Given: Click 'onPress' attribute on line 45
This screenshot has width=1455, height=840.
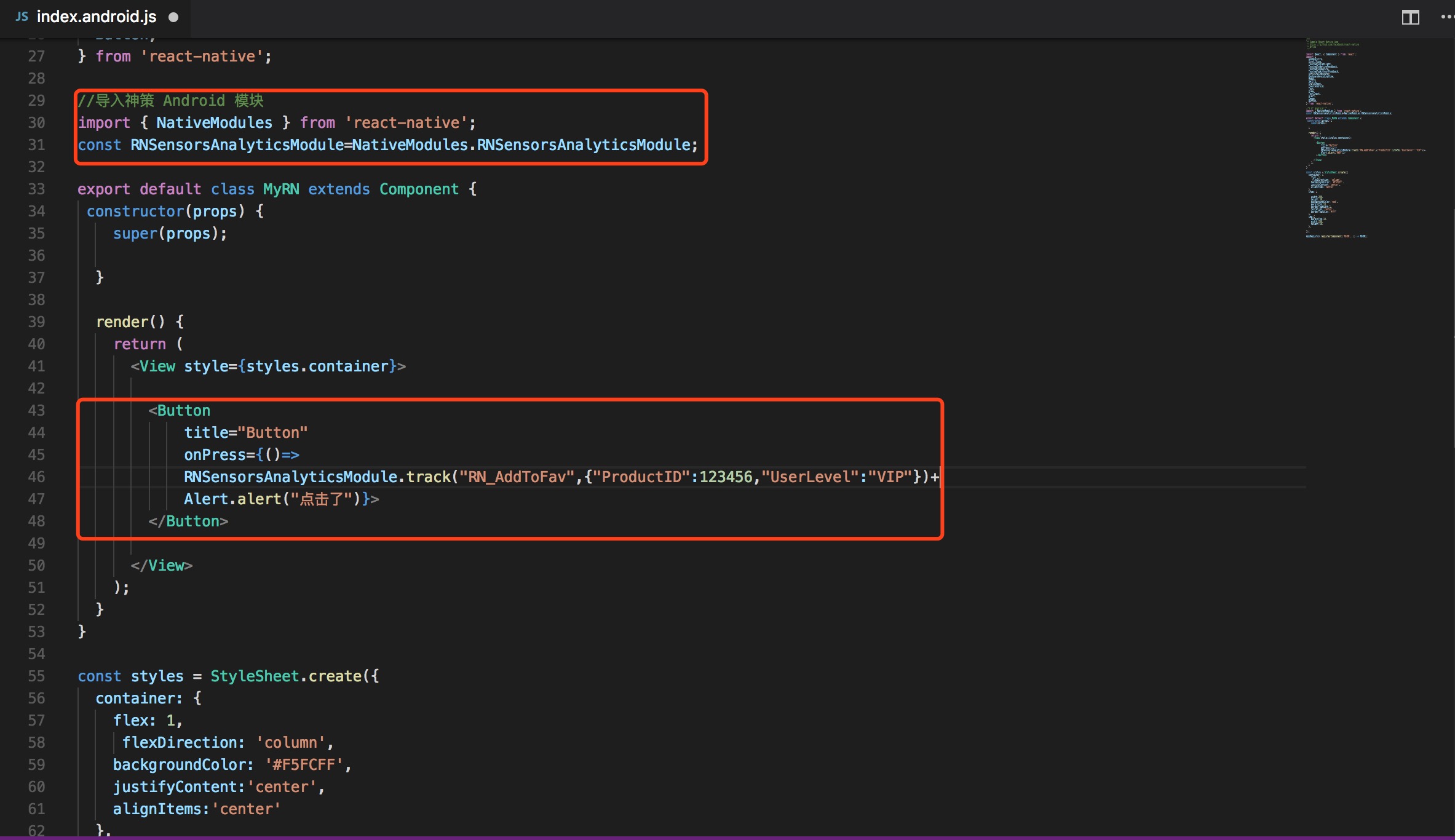Looking at the screenshot, I should [215, 454].
